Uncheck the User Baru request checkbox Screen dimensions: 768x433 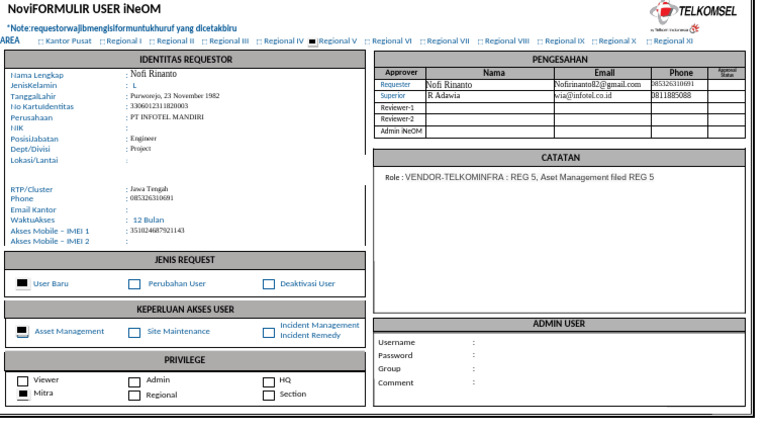coord(22,284)
